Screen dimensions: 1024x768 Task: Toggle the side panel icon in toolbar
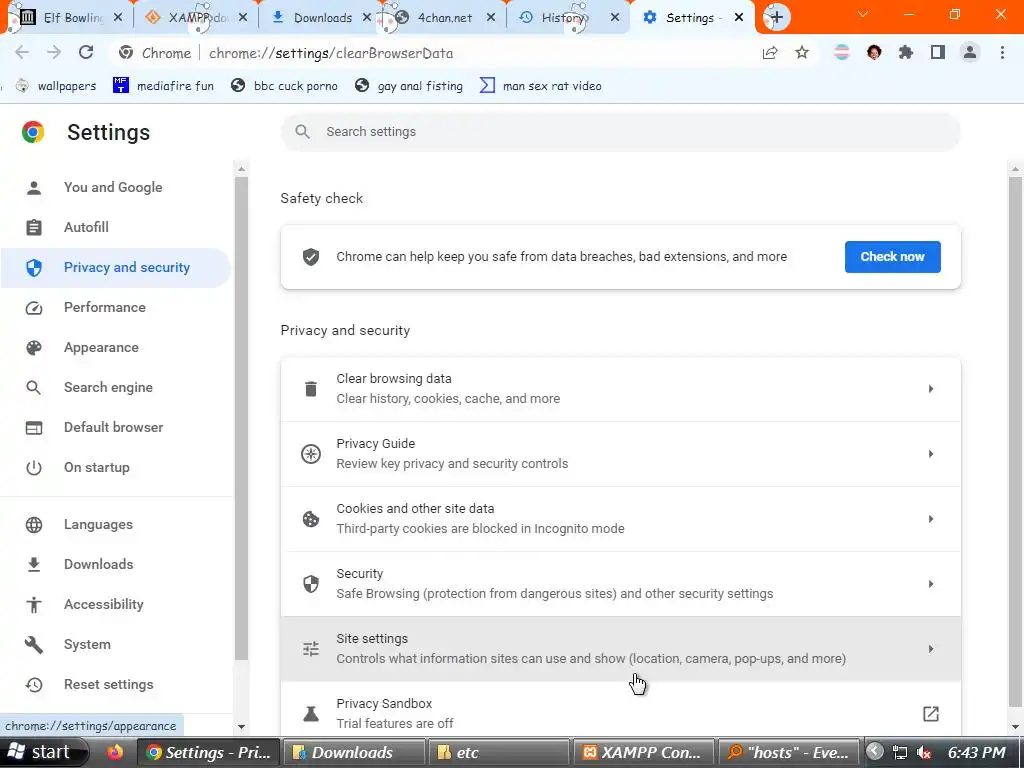coord(938,53)
